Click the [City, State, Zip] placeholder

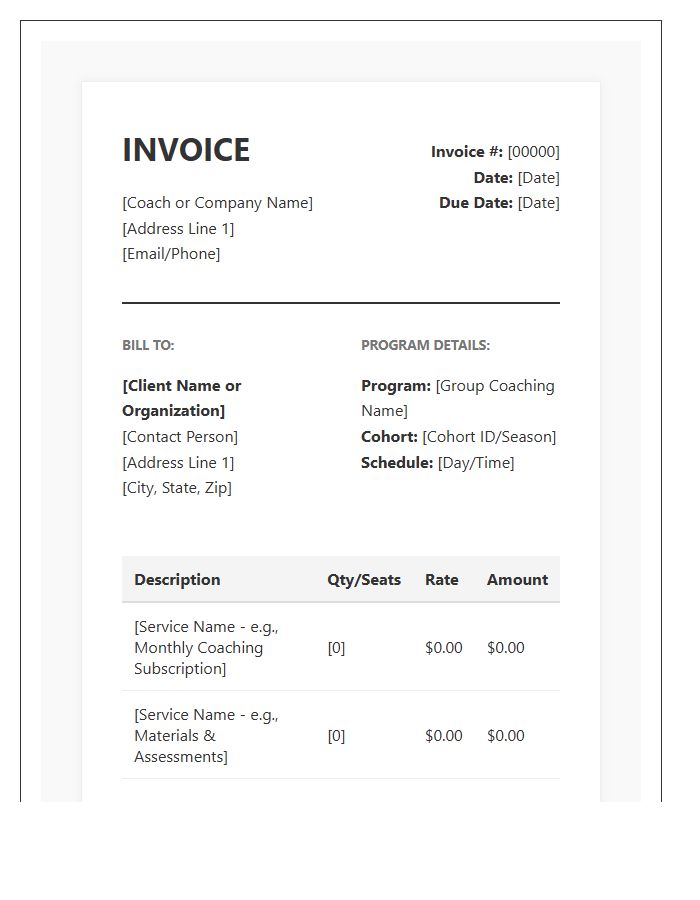177,488
